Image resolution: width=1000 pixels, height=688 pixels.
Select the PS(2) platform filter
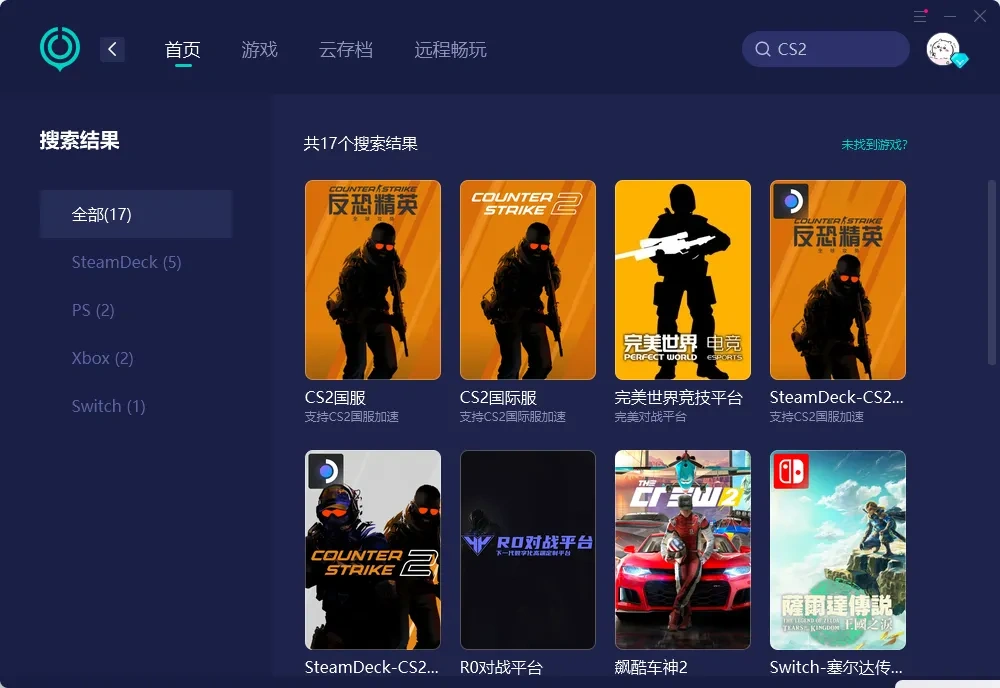click(93, 310)
